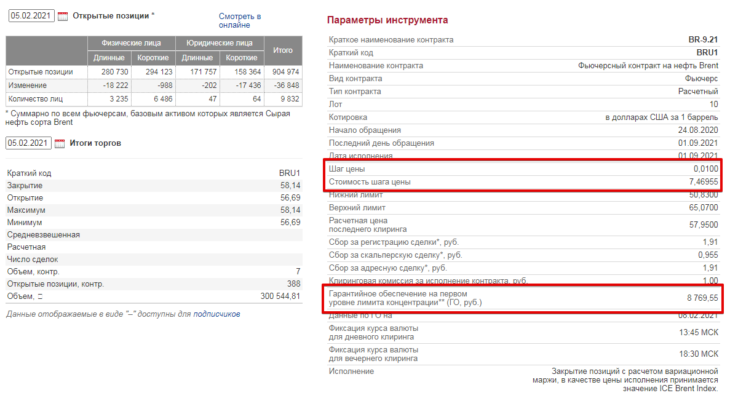The image size is (730, 401).
Task: Click price step cost 7,46955
Action: tap(703, 182)
